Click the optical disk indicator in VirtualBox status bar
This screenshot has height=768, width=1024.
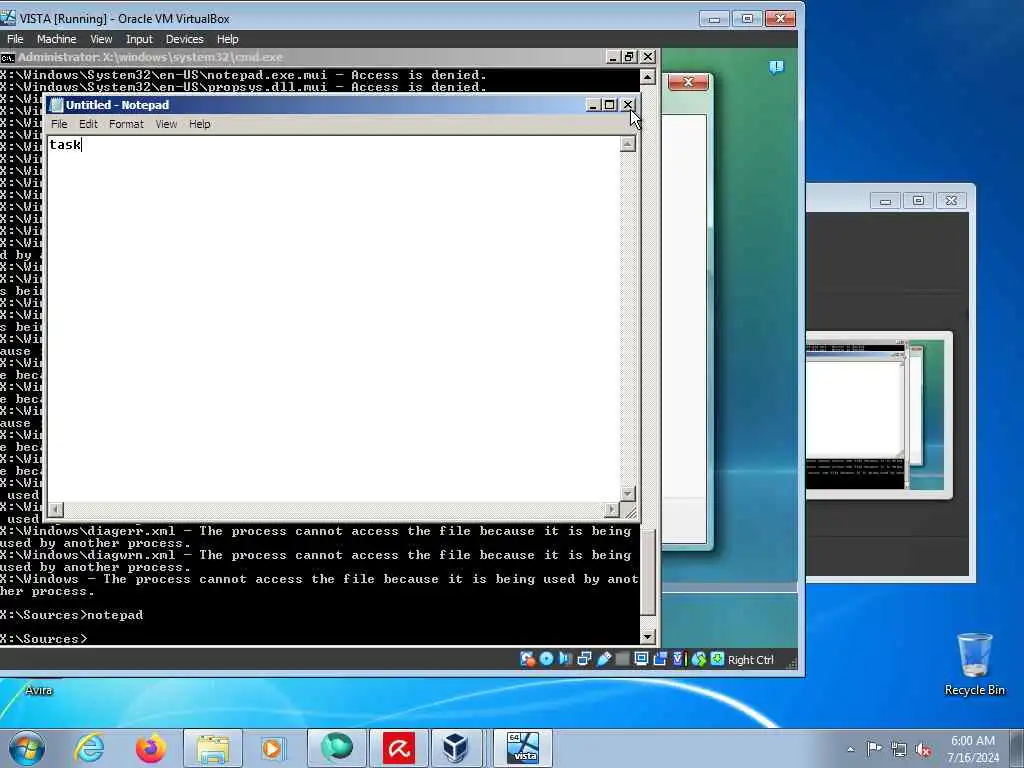[547, 659]
